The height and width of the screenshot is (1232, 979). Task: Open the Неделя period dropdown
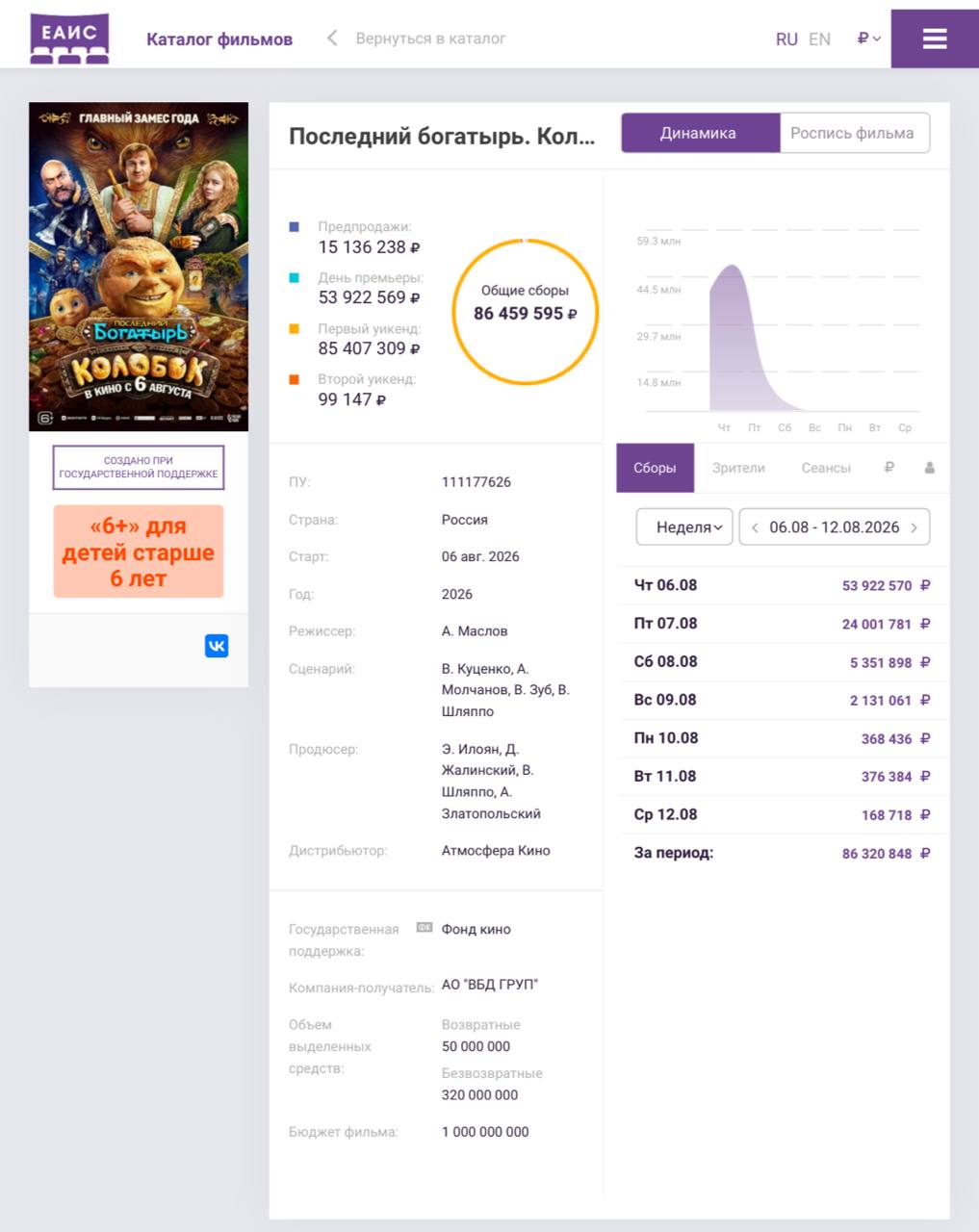(684, 527)
